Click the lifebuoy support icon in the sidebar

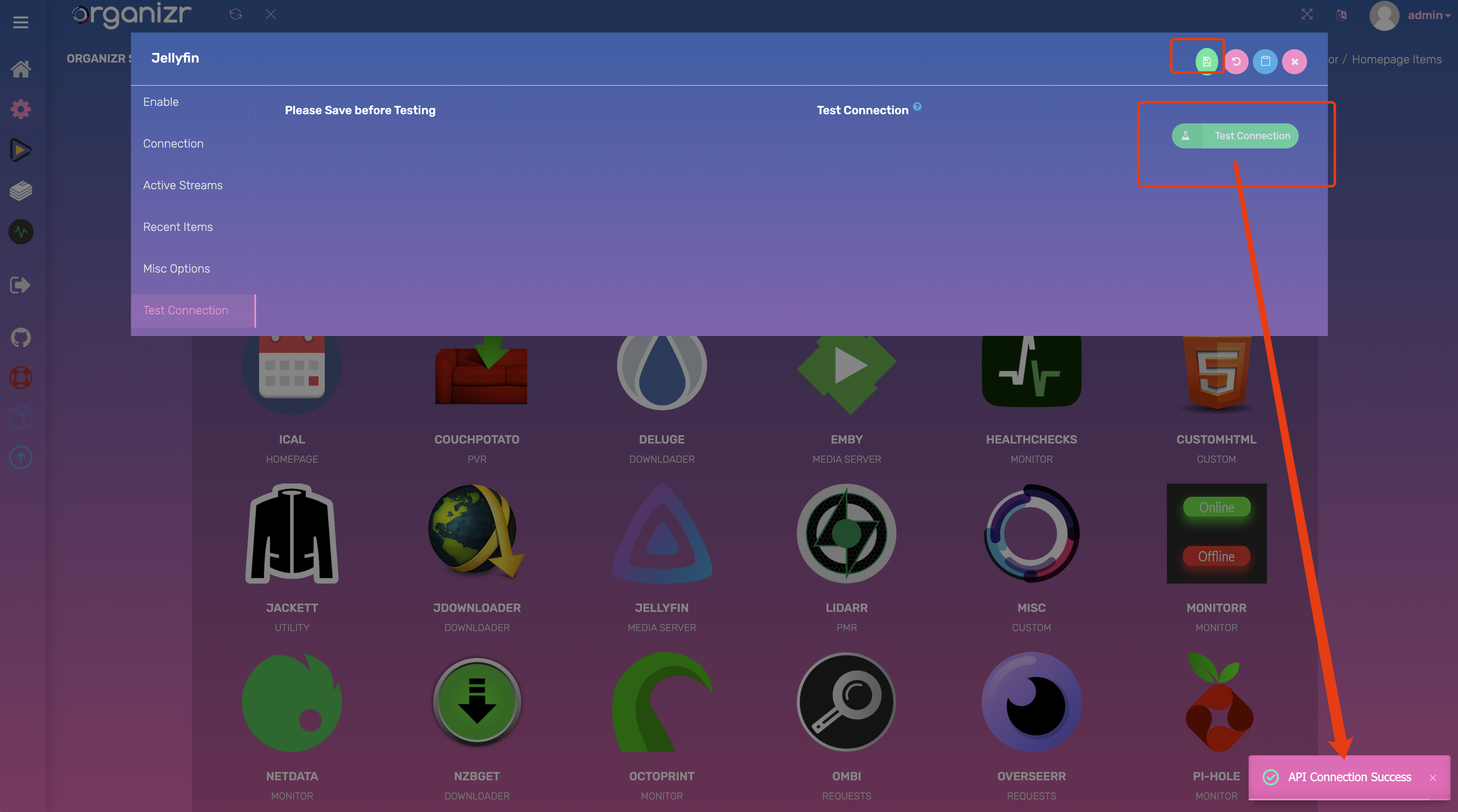[21, 377]
